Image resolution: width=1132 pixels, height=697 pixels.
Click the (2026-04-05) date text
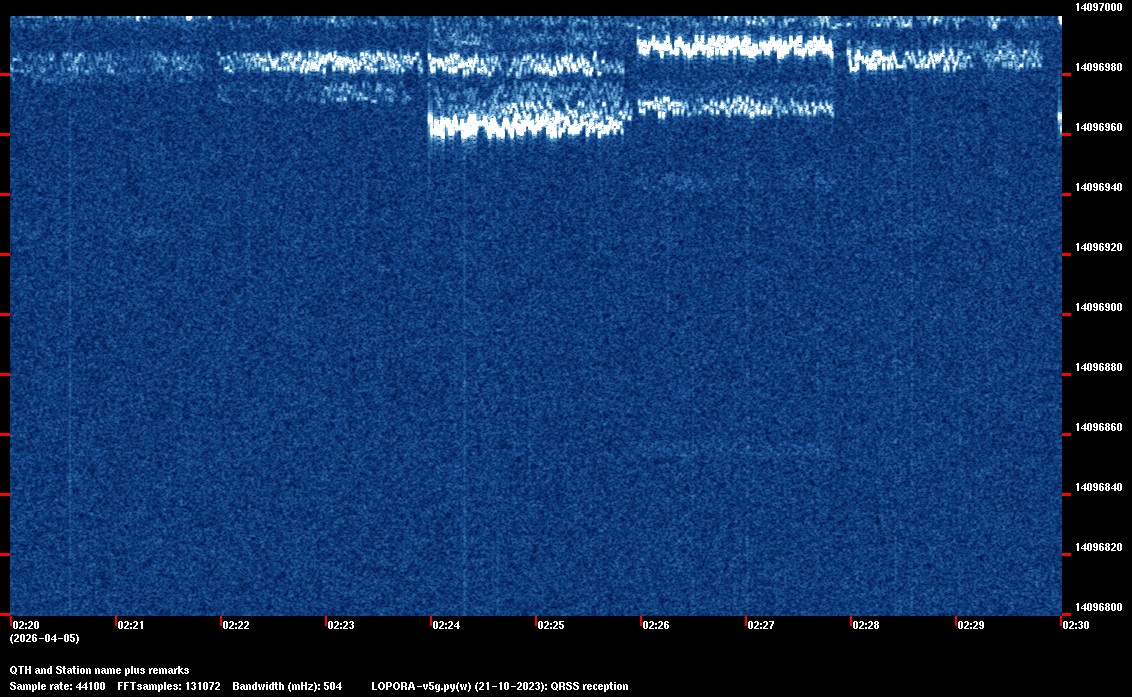pos(44,638)
